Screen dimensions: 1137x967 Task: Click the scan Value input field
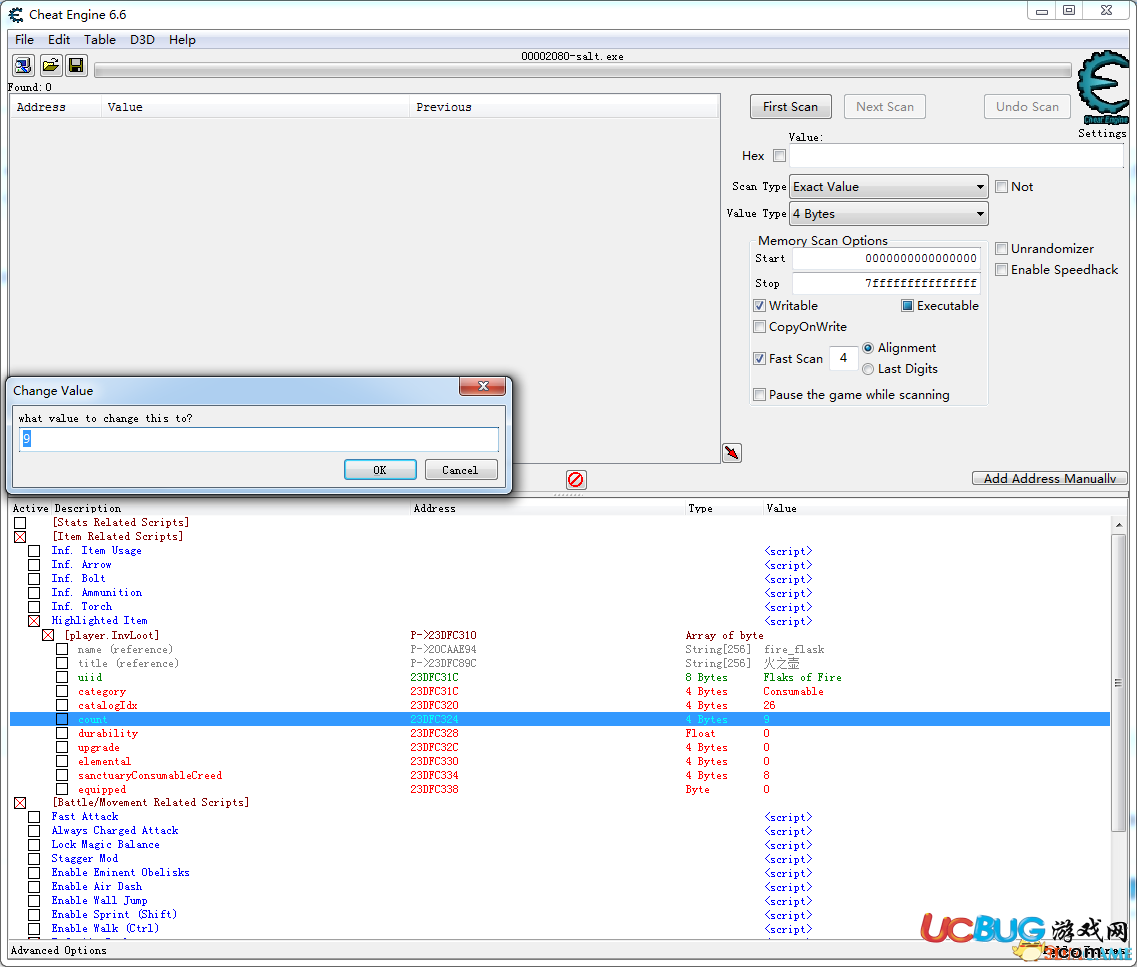[x=956, y=156]
